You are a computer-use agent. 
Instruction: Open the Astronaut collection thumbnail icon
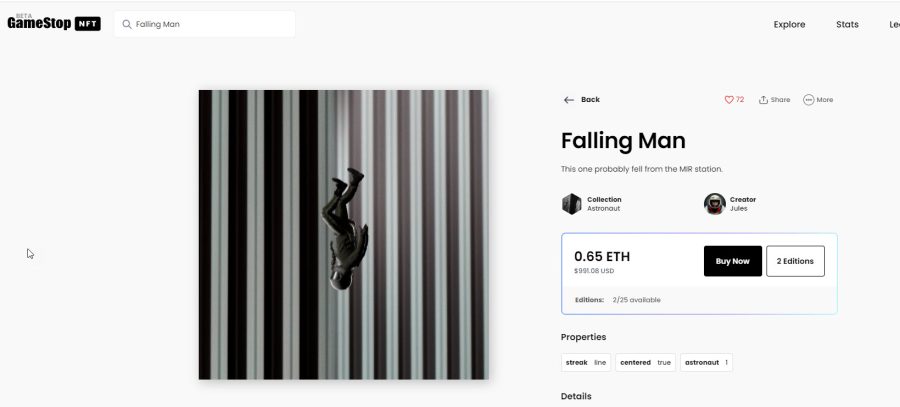pos(572,204)
